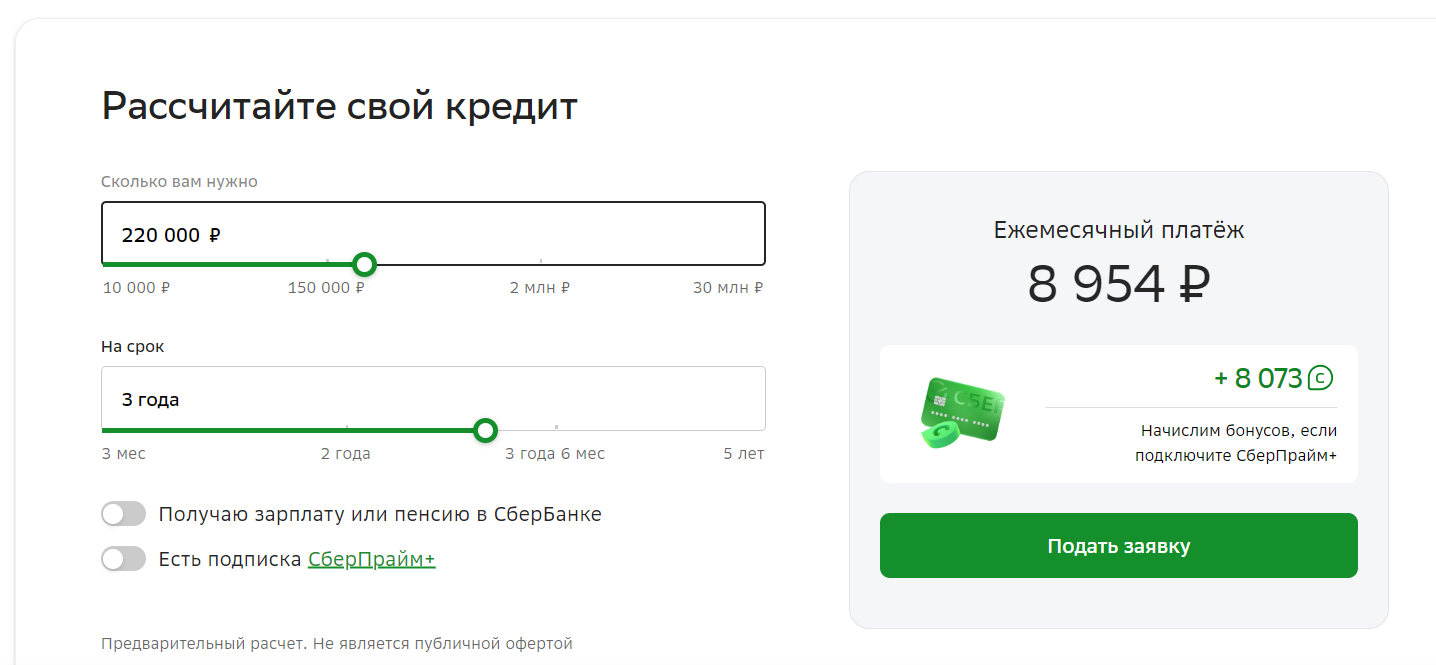Pick the 30 млн ₽ maximum amount label
Viewport: 1436px width, 665px height.
click(x=728, y=288)
